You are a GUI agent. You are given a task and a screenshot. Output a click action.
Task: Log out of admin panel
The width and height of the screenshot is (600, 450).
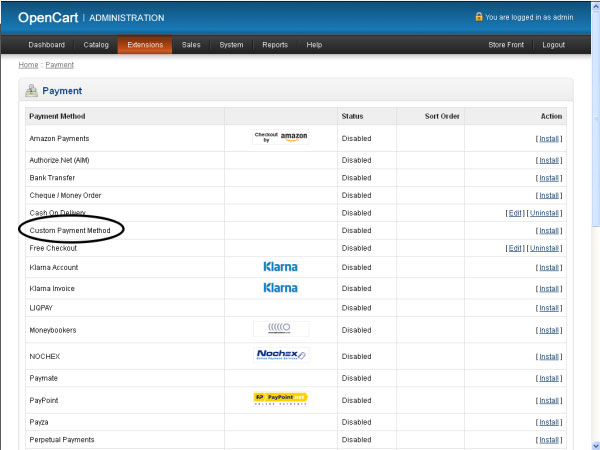tap(553, 45)
